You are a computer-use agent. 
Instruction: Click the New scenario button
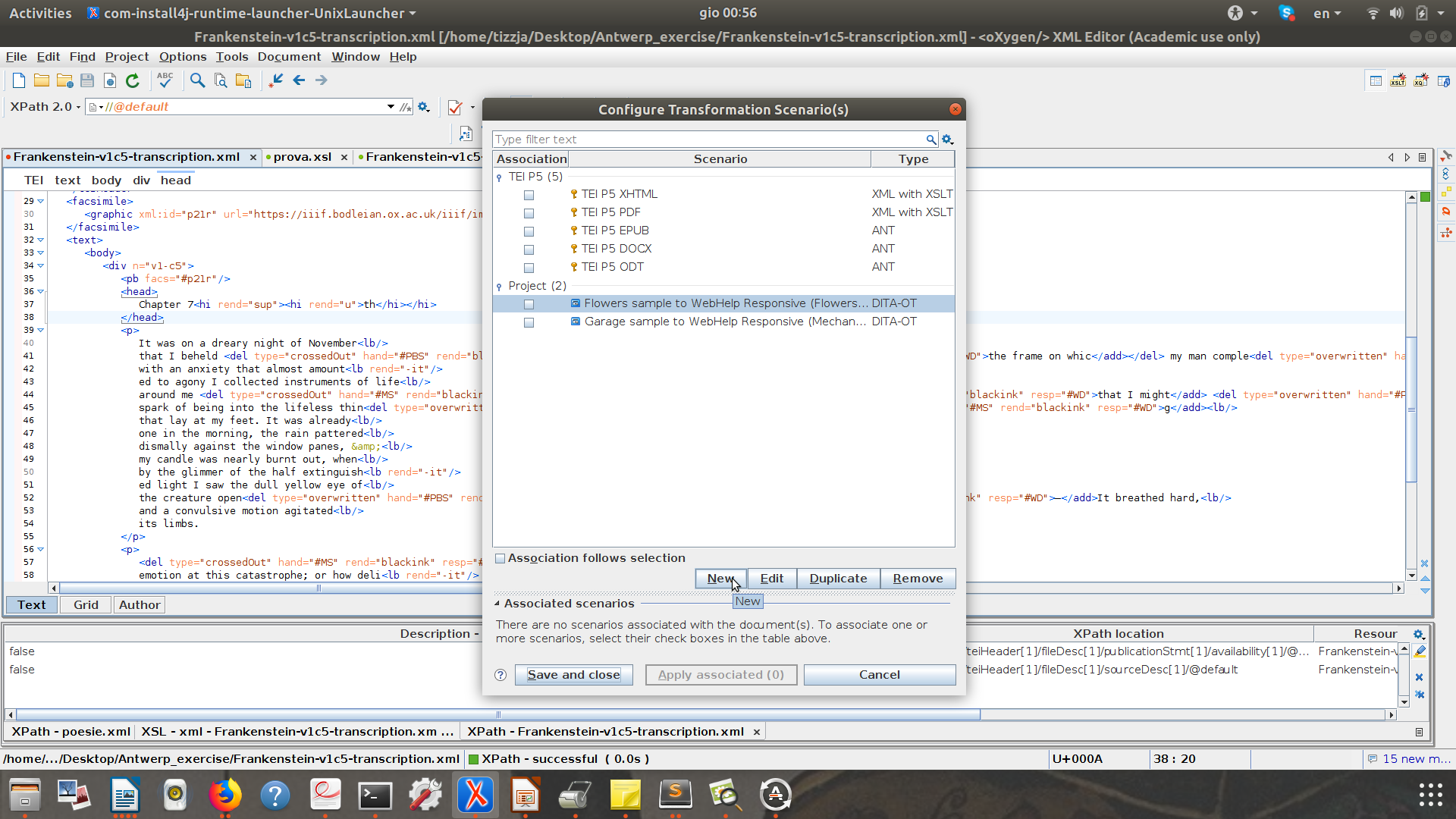point(720,579)
